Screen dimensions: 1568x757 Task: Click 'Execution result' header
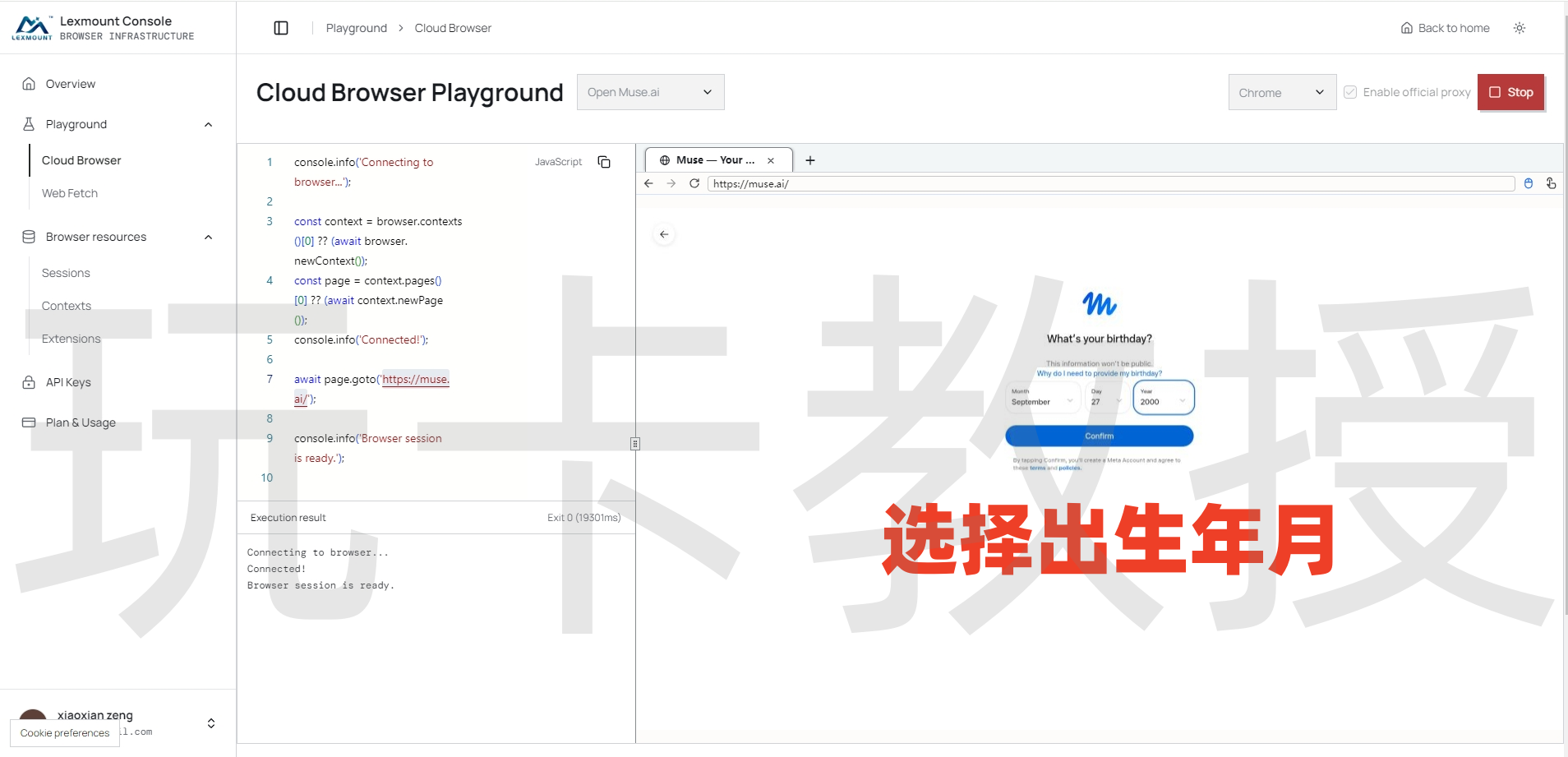[288, 518]
